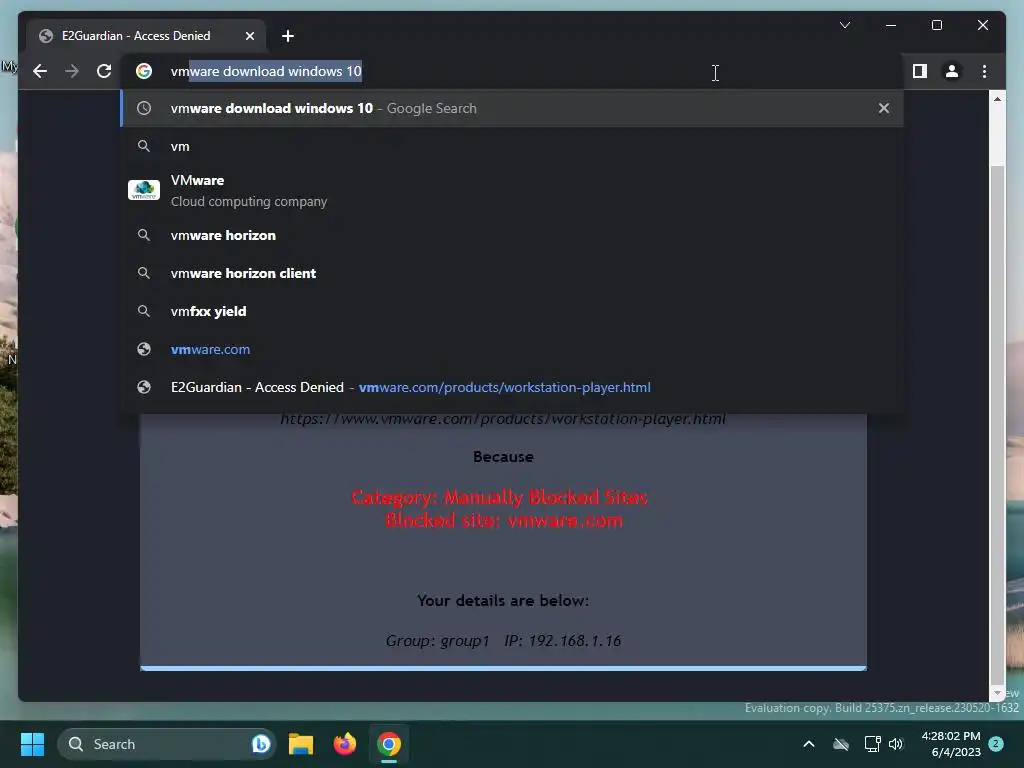Open Chrome's side panel

pos(920,71)
